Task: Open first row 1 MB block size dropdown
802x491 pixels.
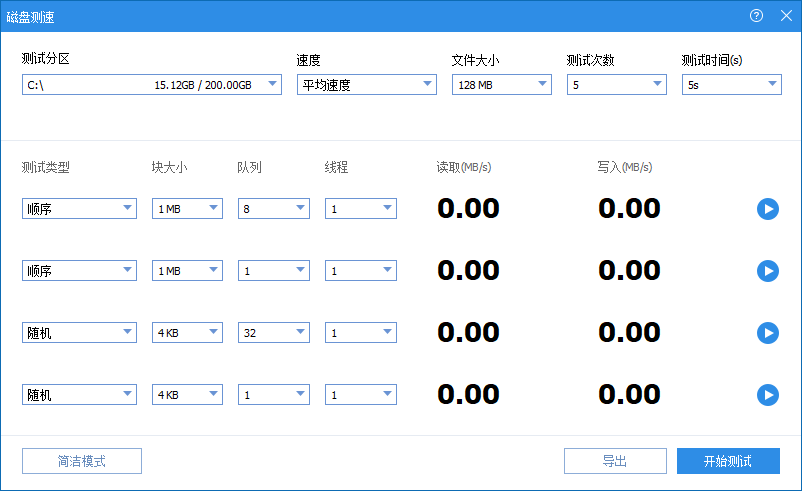Action: [x=187, y=209]
